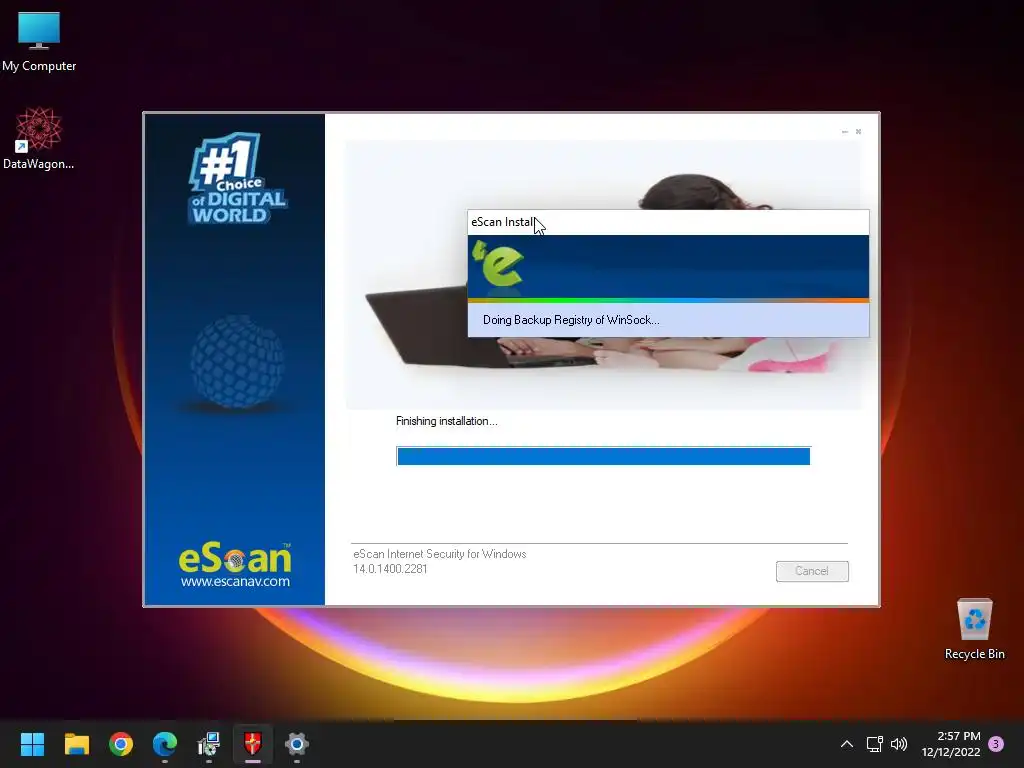Image resolution: width=1024 pixels, height=768 pixels.
Task: Open the notification badge showing 3
Action: 996,743
